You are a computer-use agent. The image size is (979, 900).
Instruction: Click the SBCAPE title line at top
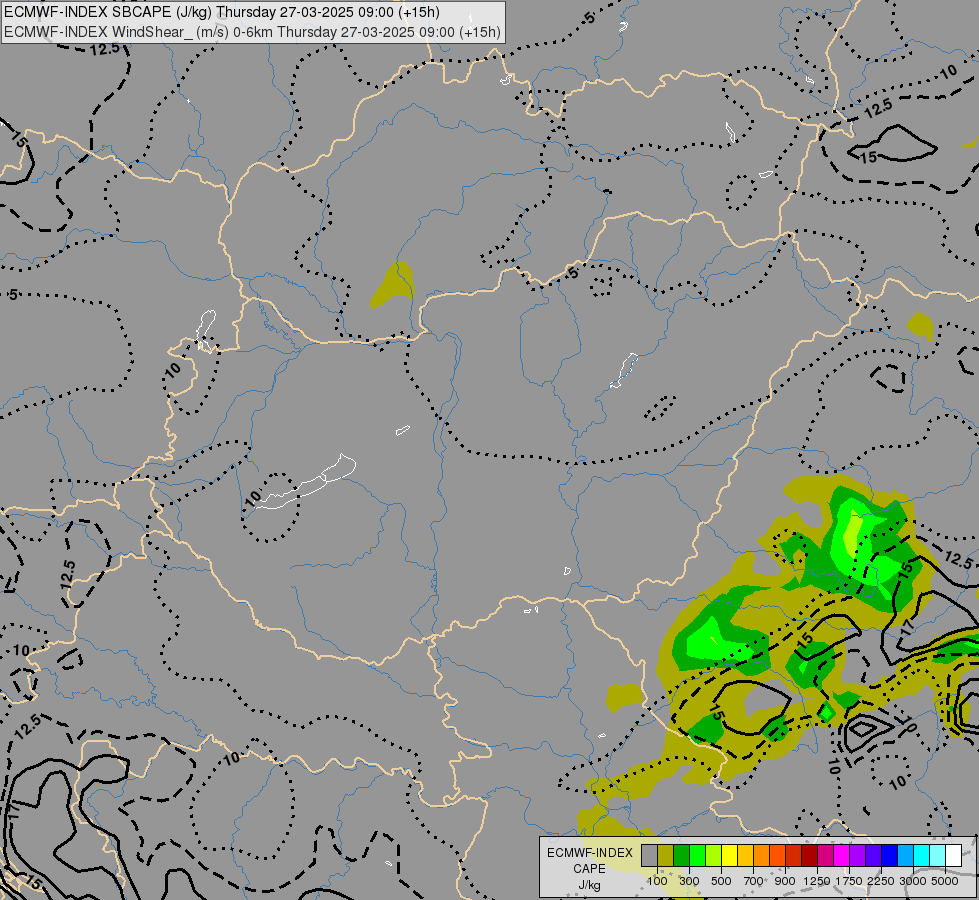pos(222,12)
